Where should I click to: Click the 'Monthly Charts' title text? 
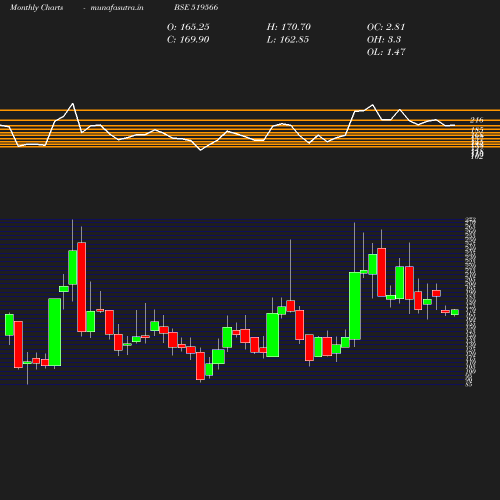(x=36, y=7)
